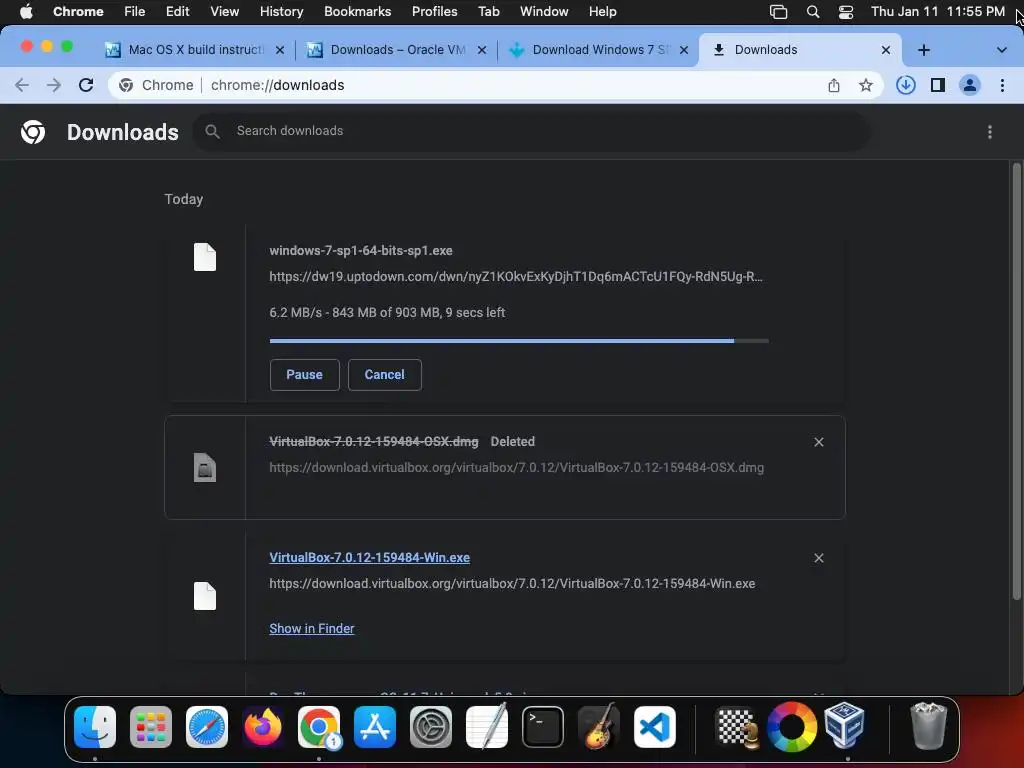Image resolution: width=1024 pixels, height=768 pixels.
Task: Close the Downloads – Oracle VM tab
Action: click(482, 50)
